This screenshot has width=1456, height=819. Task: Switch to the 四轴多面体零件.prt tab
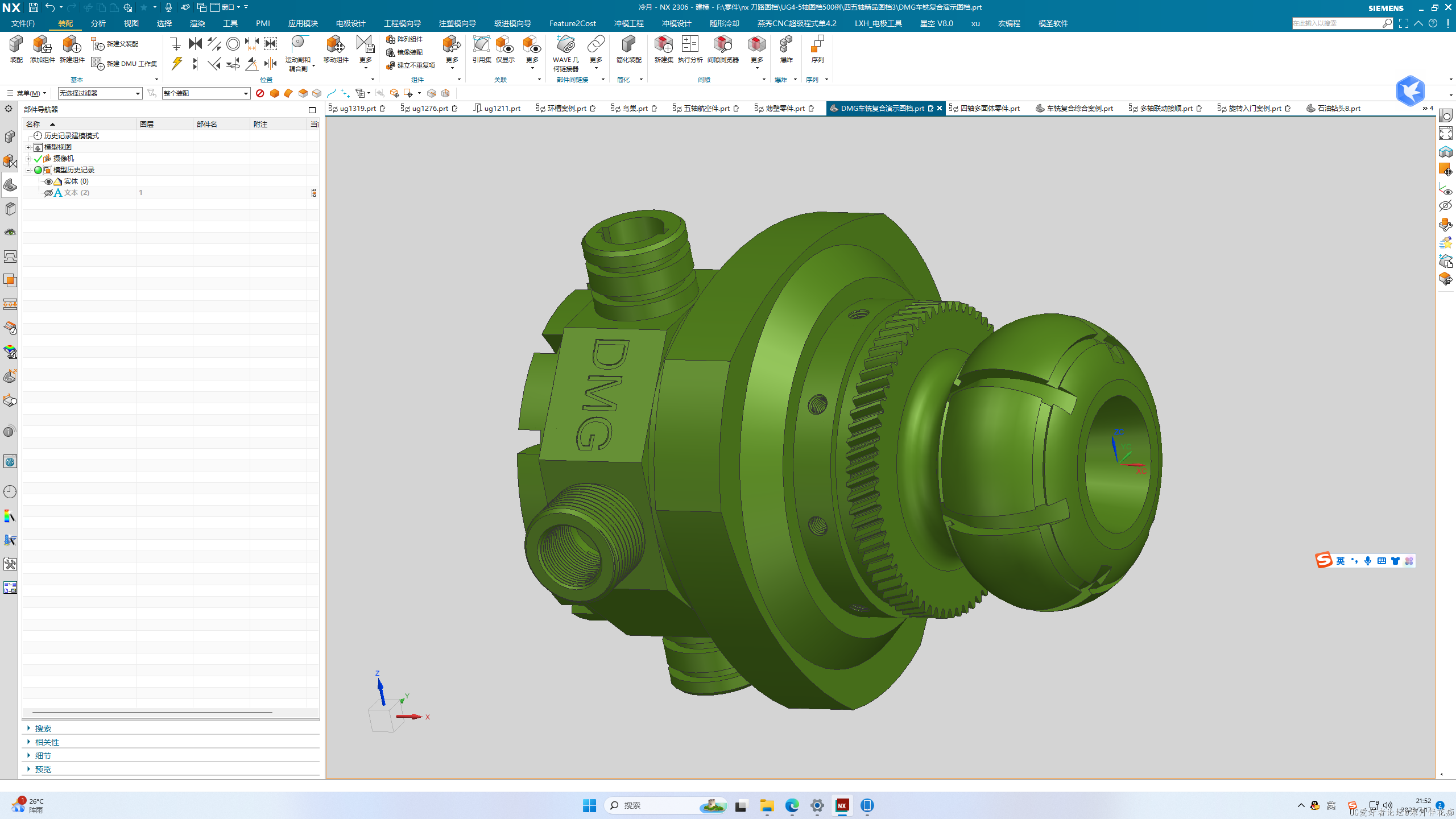tap(986, 108)
